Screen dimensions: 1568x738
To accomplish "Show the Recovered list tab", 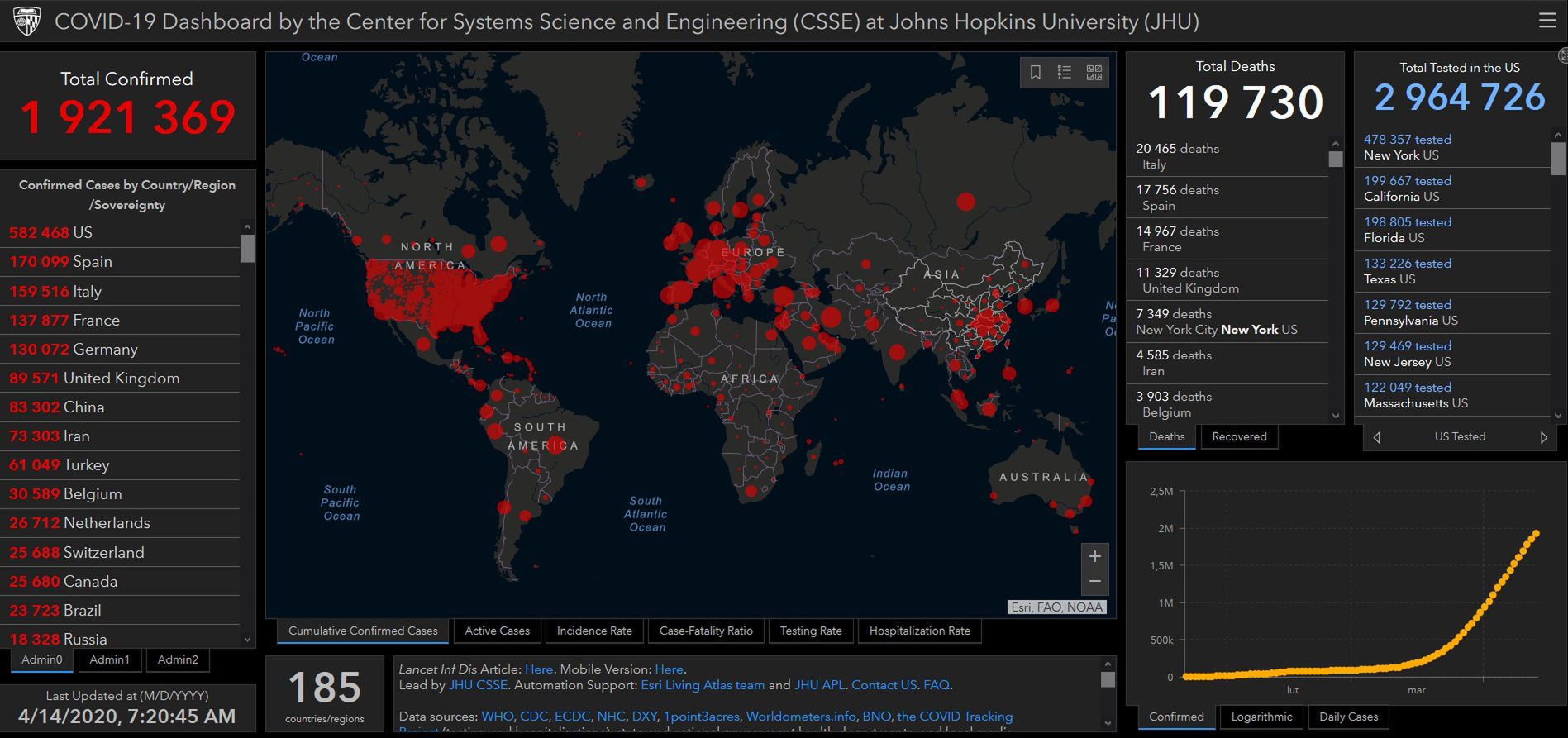I will pos(1239,436).
